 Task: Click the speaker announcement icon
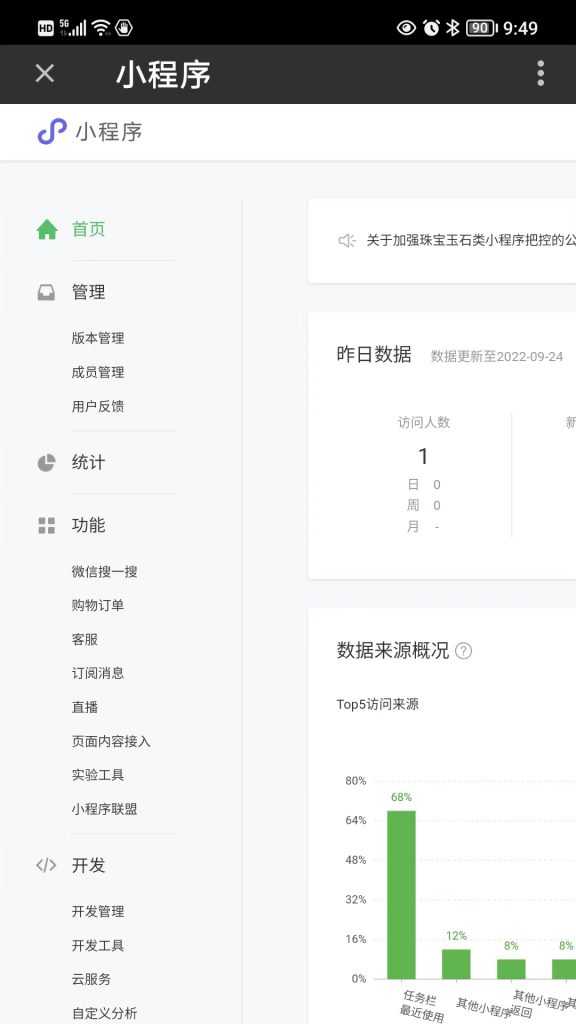tap(347, 241)
